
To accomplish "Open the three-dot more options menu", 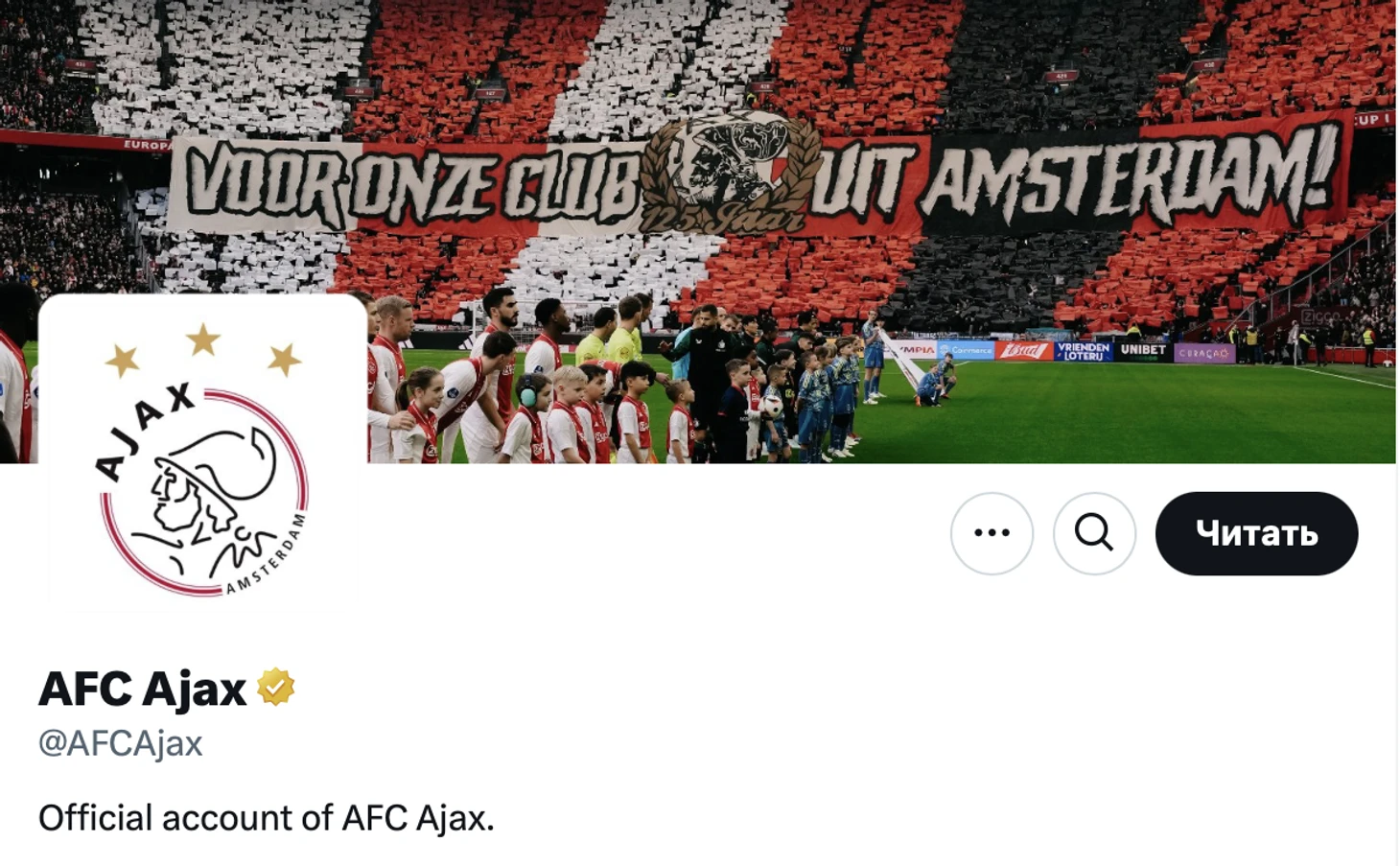I will click(x=992, y=533).
